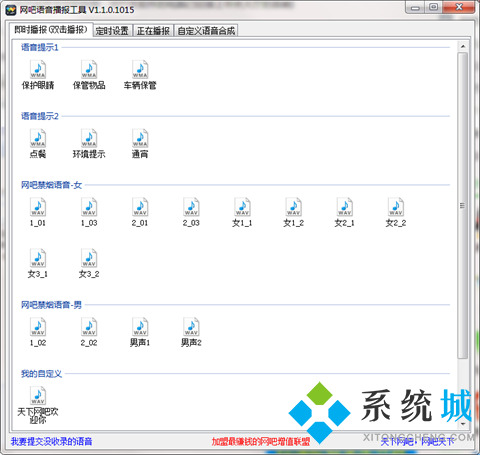Open the 定时设置 tab

pos(112,31)
